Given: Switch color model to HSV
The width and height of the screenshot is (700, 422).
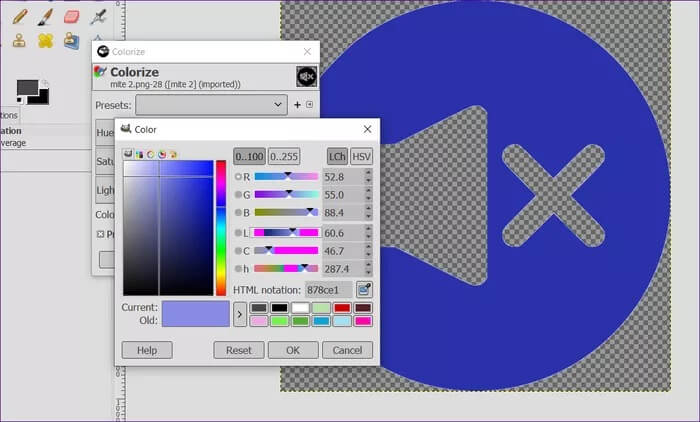Looking at the screenshot, I should click(361, 156).
